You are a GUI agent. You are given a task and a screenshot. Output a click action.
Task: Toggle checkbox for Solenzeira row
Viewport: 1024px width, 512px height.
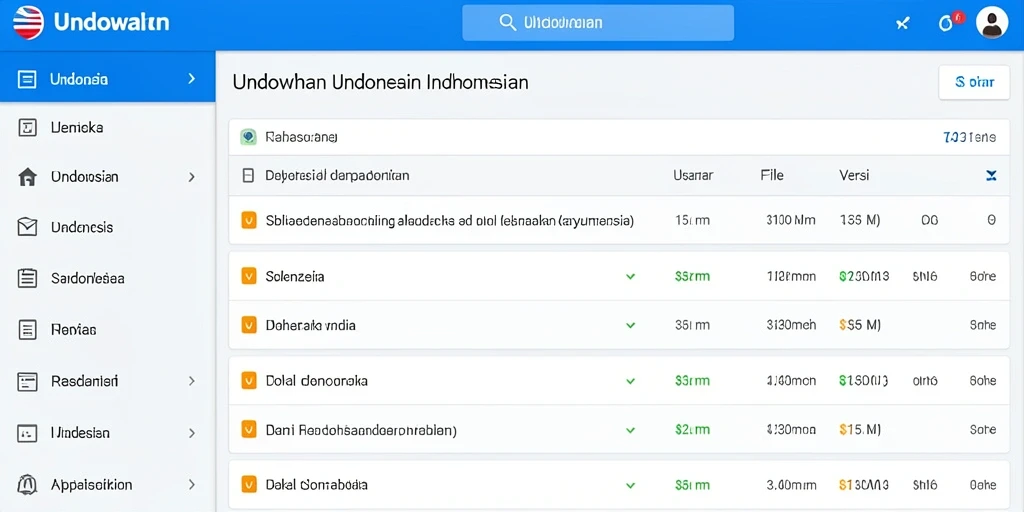coord(248,276)
